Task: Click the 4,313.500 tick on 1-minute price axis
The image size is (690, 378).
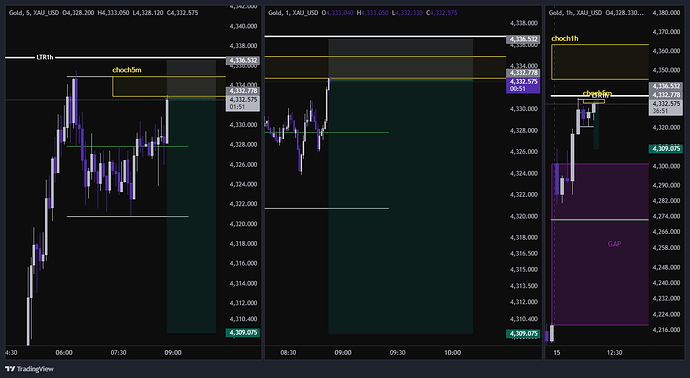Action: 524,286
